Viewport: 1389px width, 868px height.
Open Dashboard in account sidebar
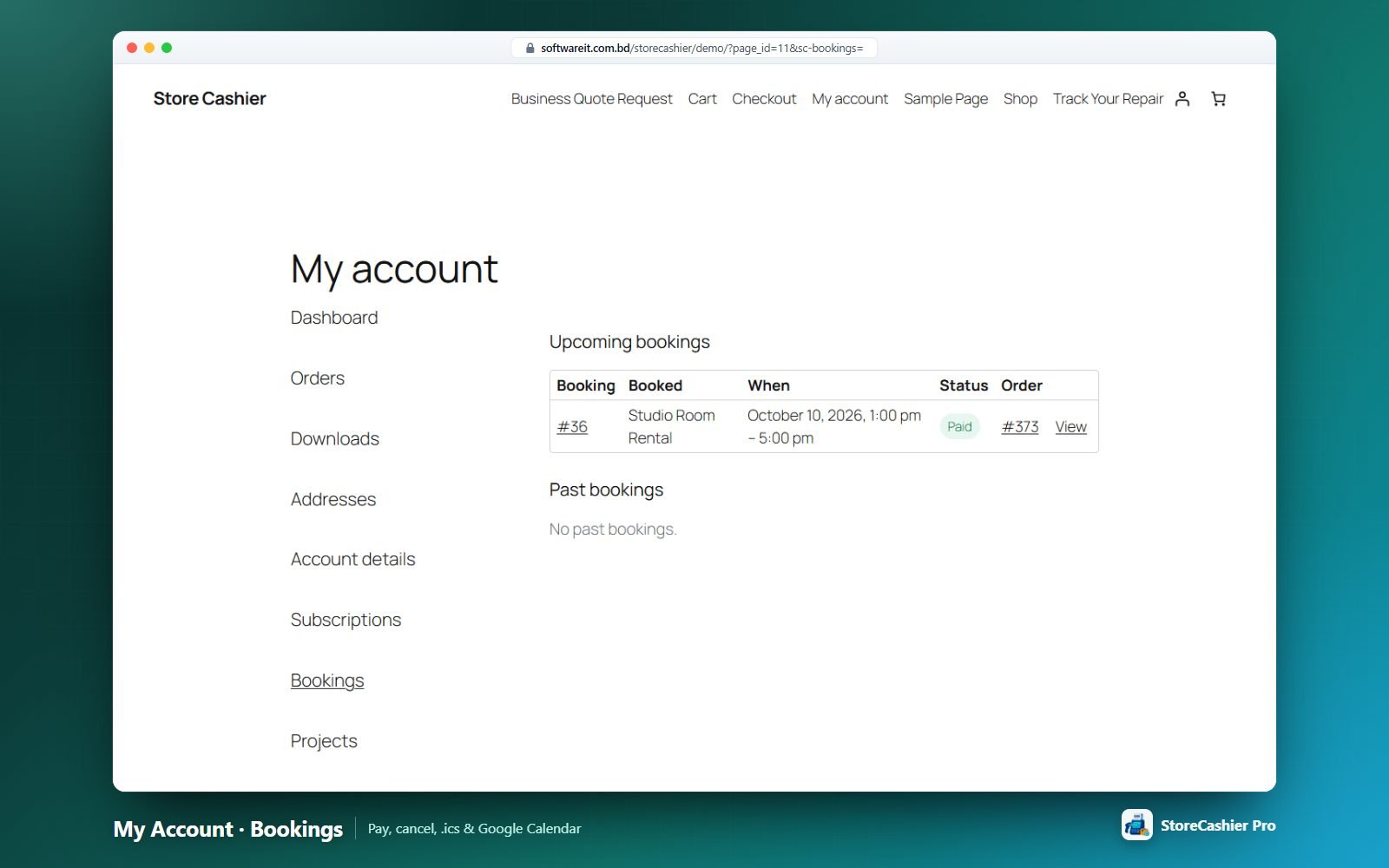tap(334, 318)
